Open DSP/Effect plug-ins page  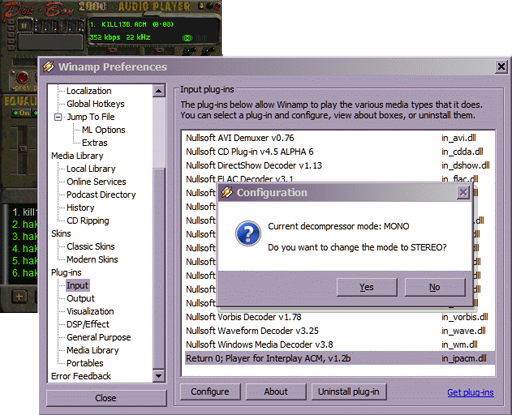[88, 324]
